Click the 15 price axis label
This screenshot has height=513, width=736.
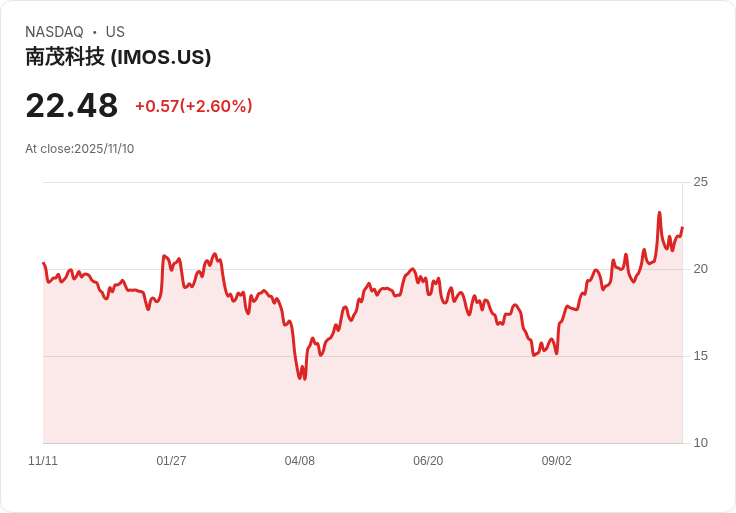[x=700, y=356]
